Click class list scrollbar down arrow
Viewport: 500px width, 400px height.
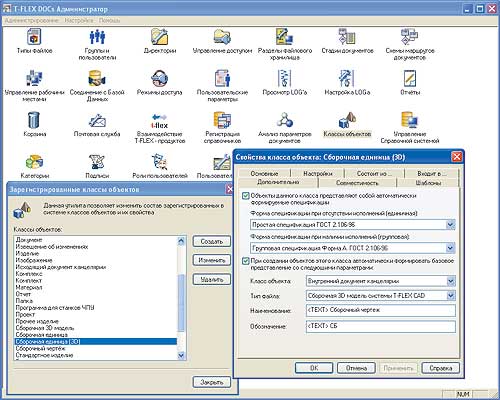click(x=181, y=355)
